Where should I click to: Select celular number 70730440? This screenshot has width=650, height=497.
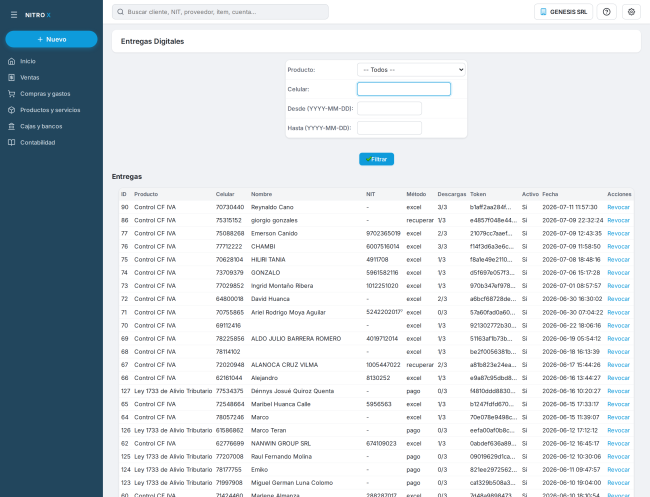tap(230, 207)
